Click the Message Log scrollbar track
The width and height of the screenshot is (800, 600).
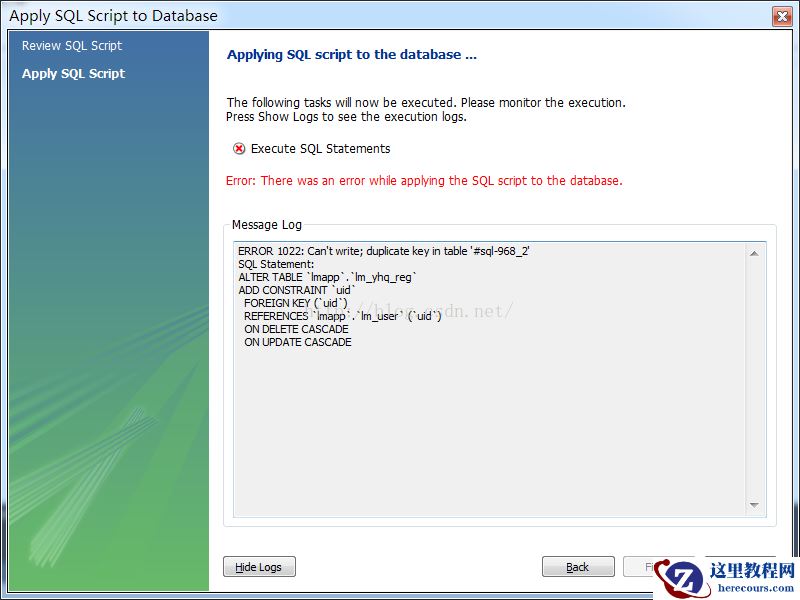pyautogui.click(x=754, y=379)
